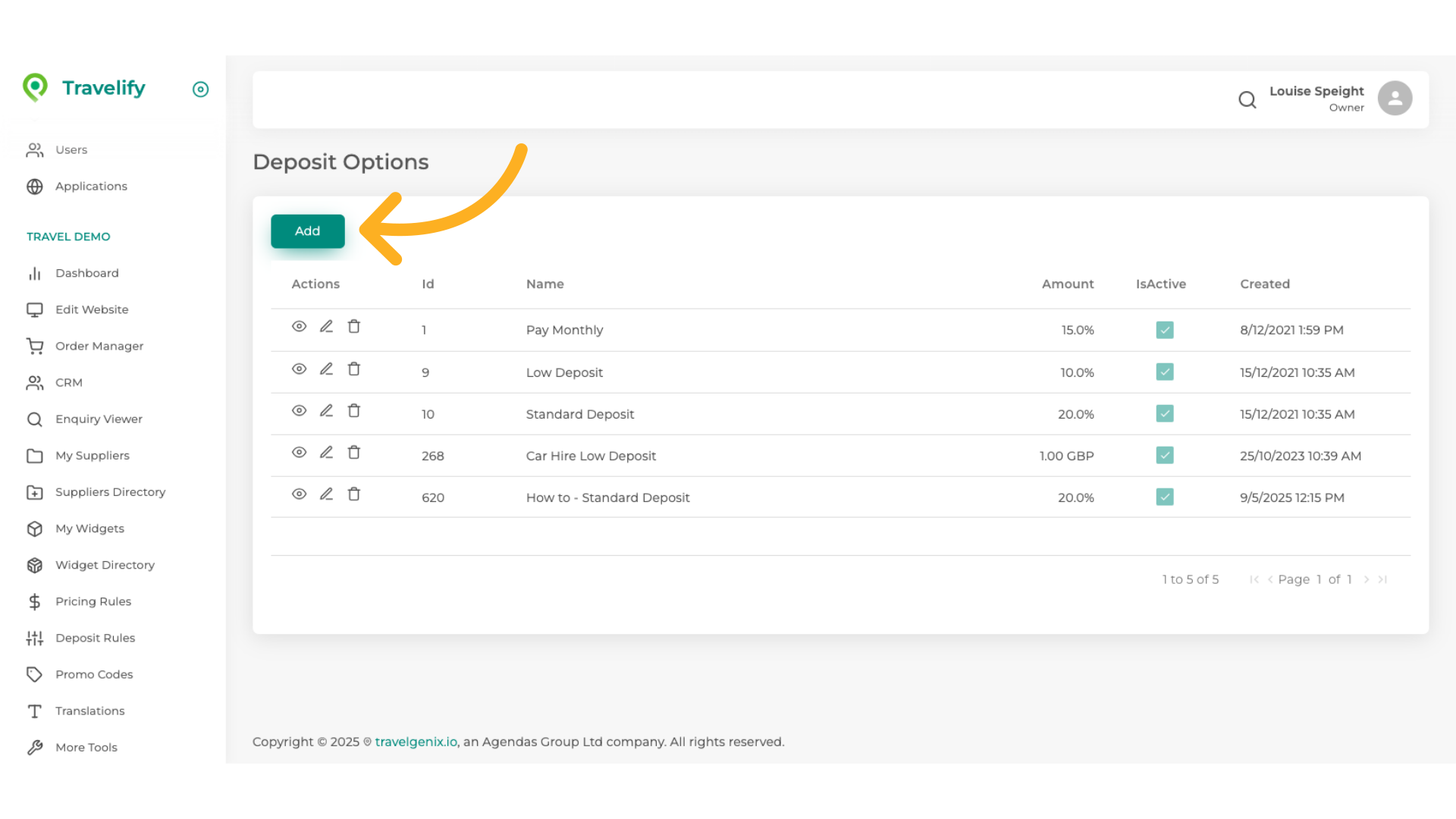
Task: Uncheck IsActive for Car Hire Low Deposit
Action: click(x=1165, y=456)
